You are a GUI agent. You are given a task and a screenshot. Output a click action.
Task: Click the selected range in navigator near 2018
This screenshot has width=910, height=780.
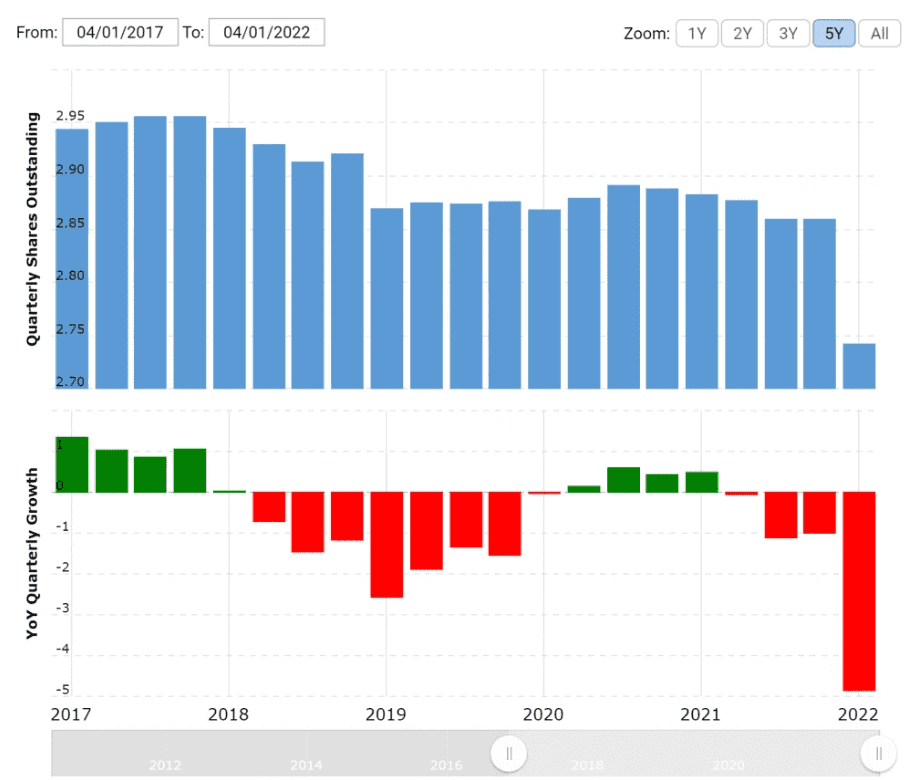click(588, 753)
